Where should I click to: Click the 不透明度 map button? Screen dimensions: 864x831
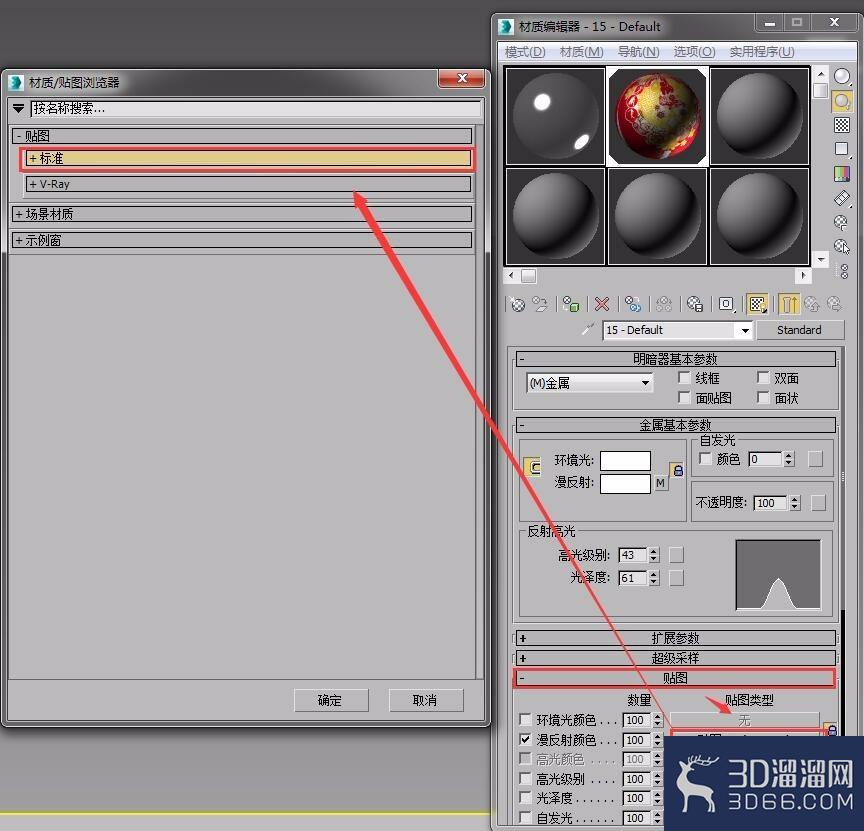click(x=818, y=503)
